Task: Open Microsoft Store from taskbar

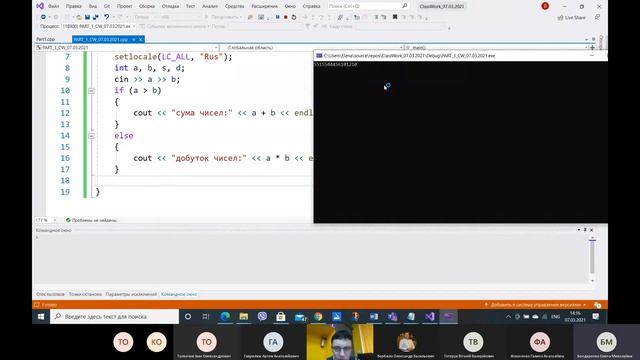Action: [281, 316]
